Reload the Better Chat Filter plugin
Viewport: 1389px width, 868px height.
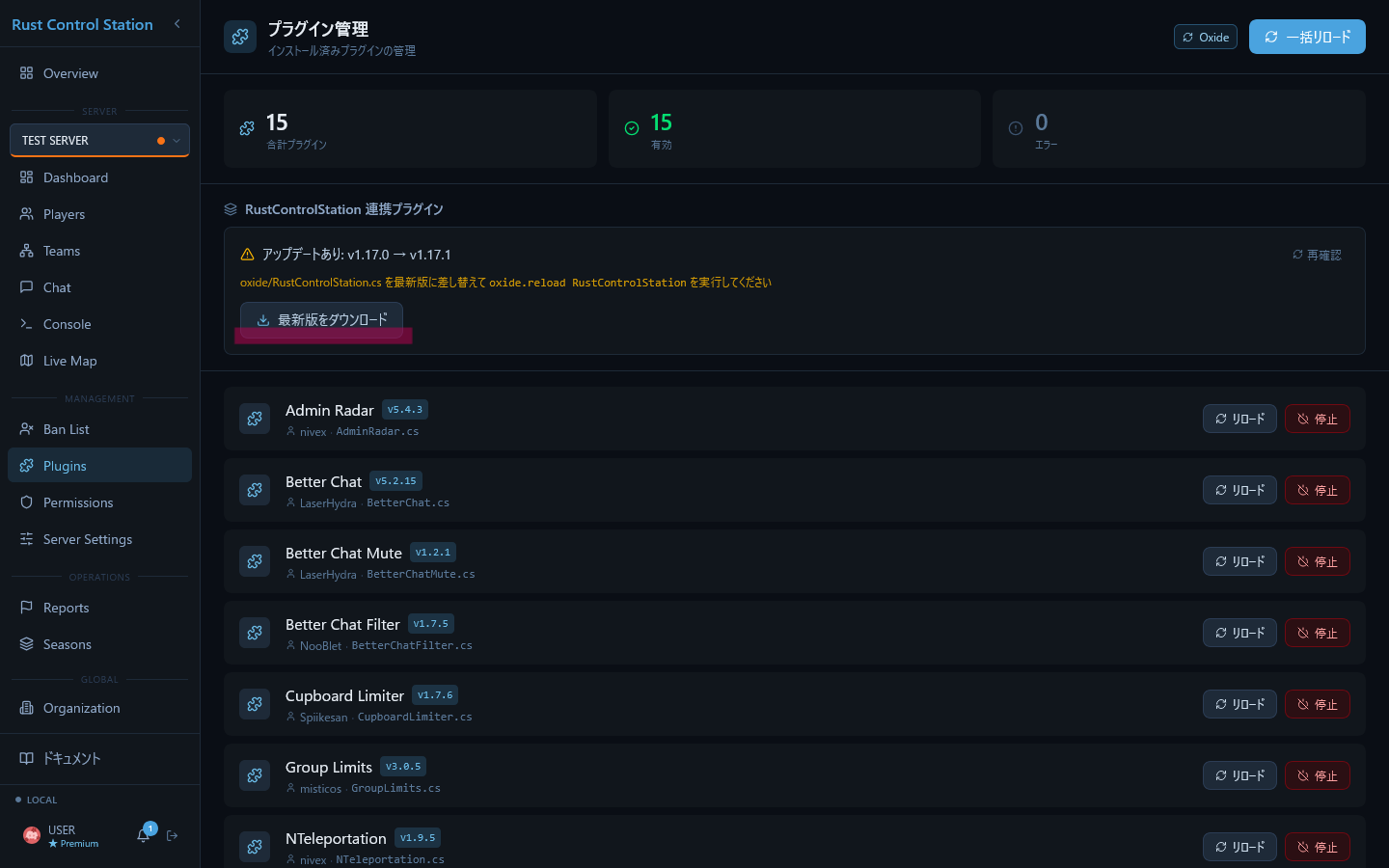[x=1239, y=633]
